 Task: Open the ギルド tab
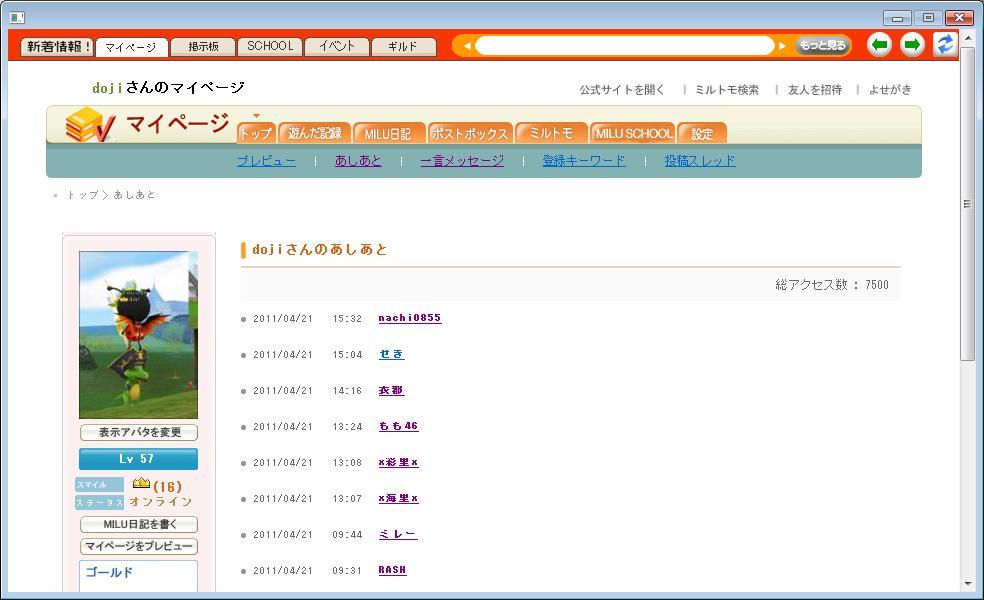click(x=403, y=47)
